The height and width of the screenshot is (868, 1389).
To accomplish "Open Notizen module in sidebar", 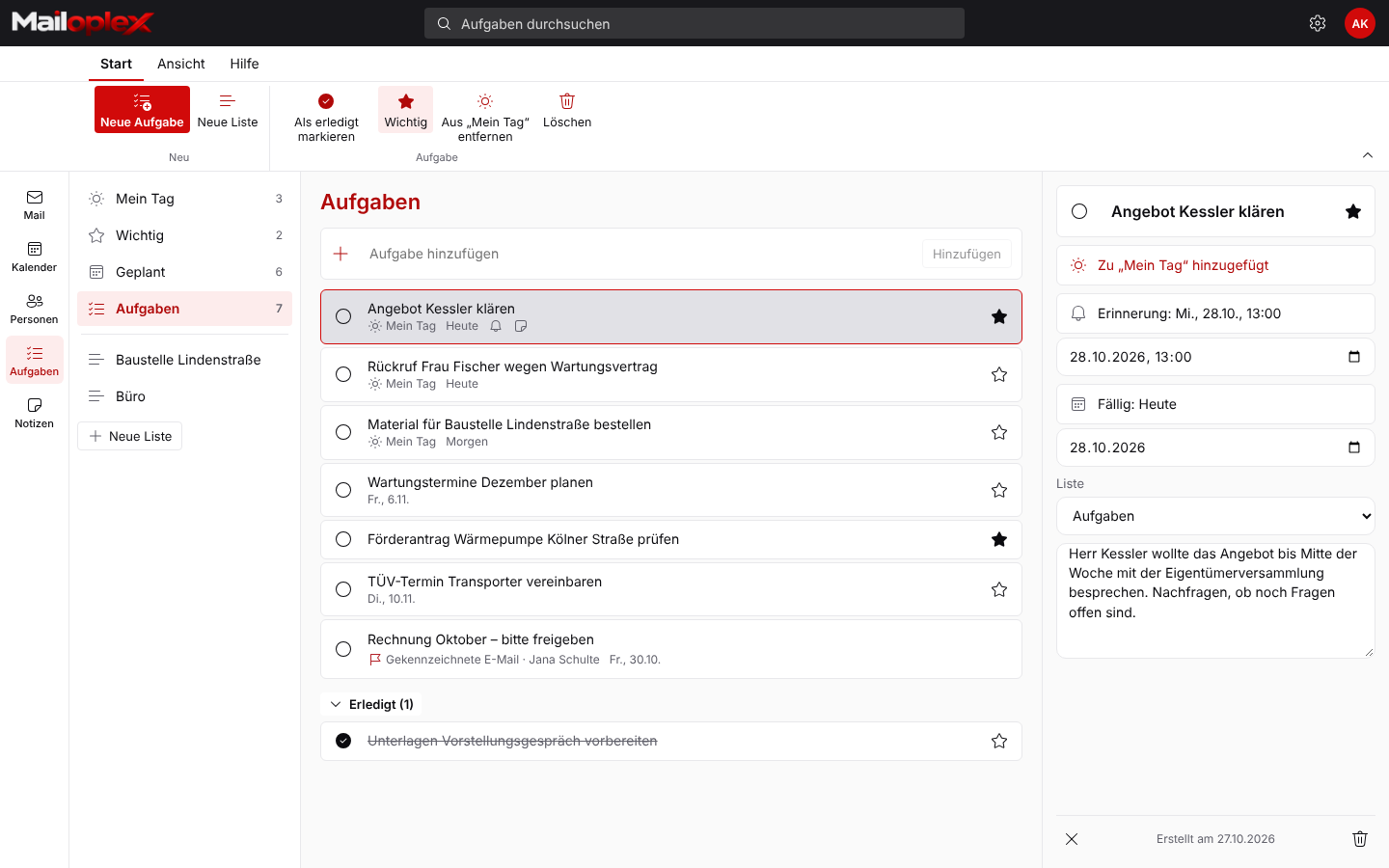I will 35,414.
